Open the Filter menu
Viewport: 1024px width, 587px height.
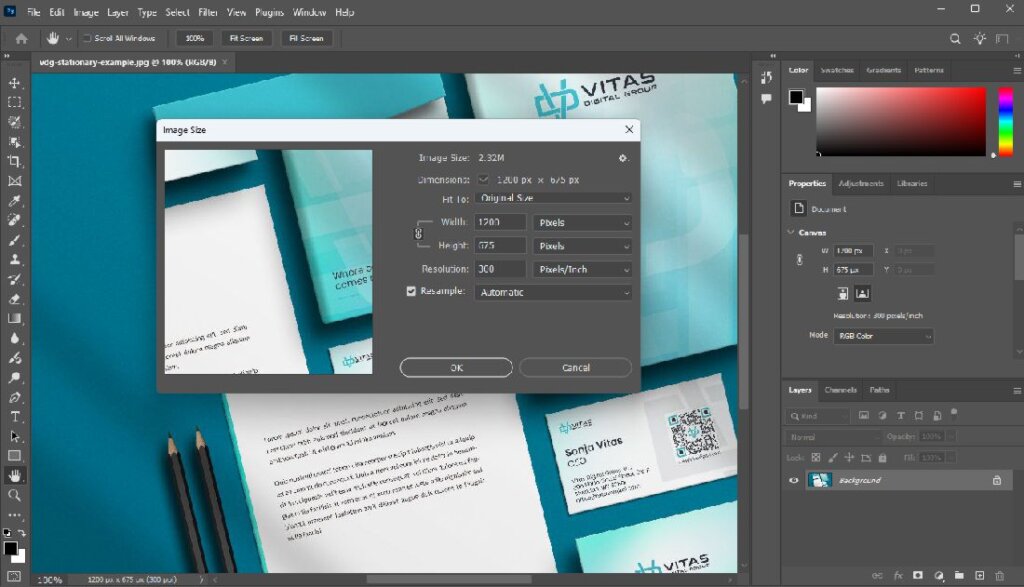click(x=208, y=12)
